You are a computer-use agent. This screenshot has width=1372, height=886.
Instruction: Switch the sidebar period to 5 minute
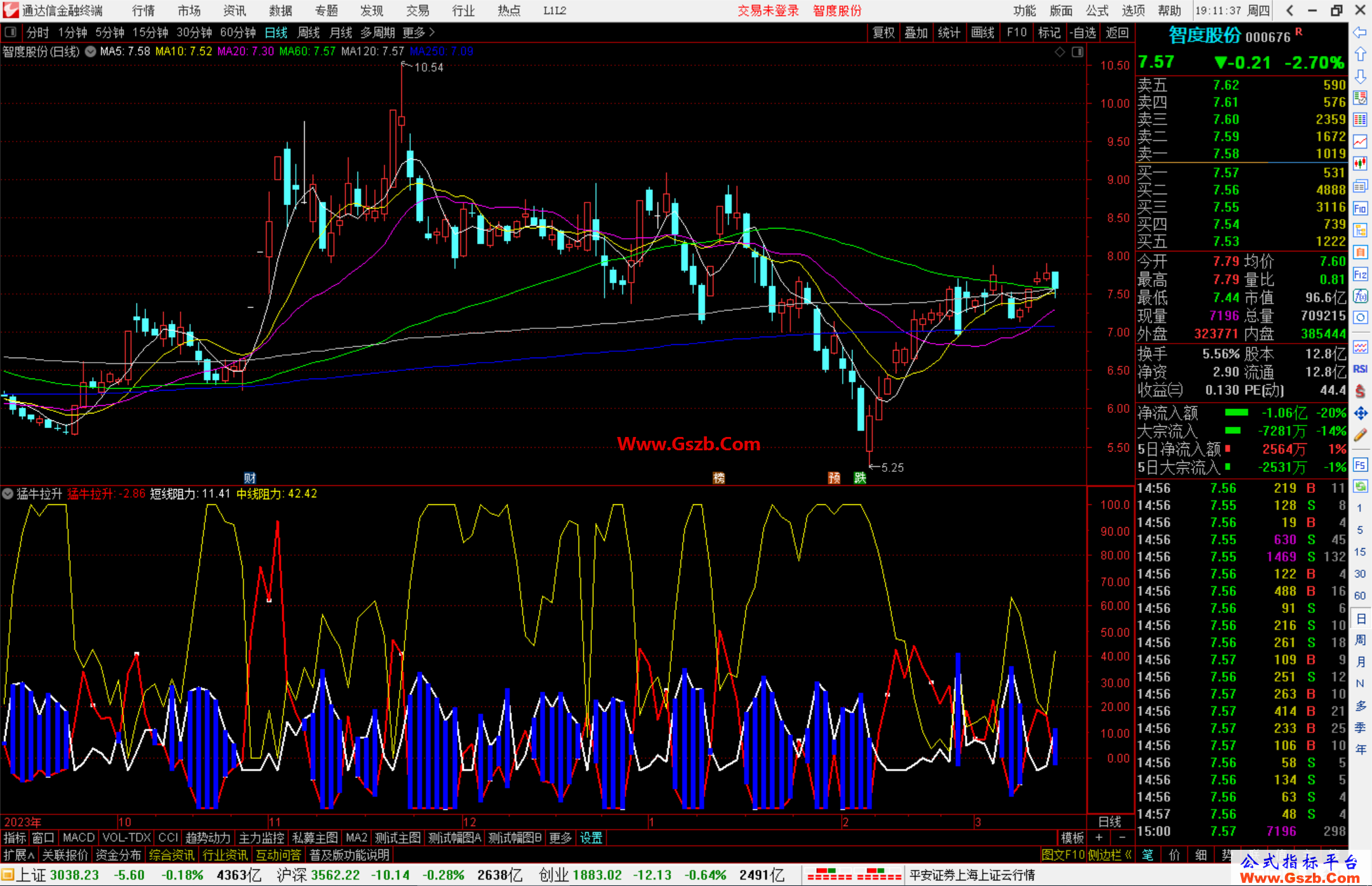[1360, 530]
